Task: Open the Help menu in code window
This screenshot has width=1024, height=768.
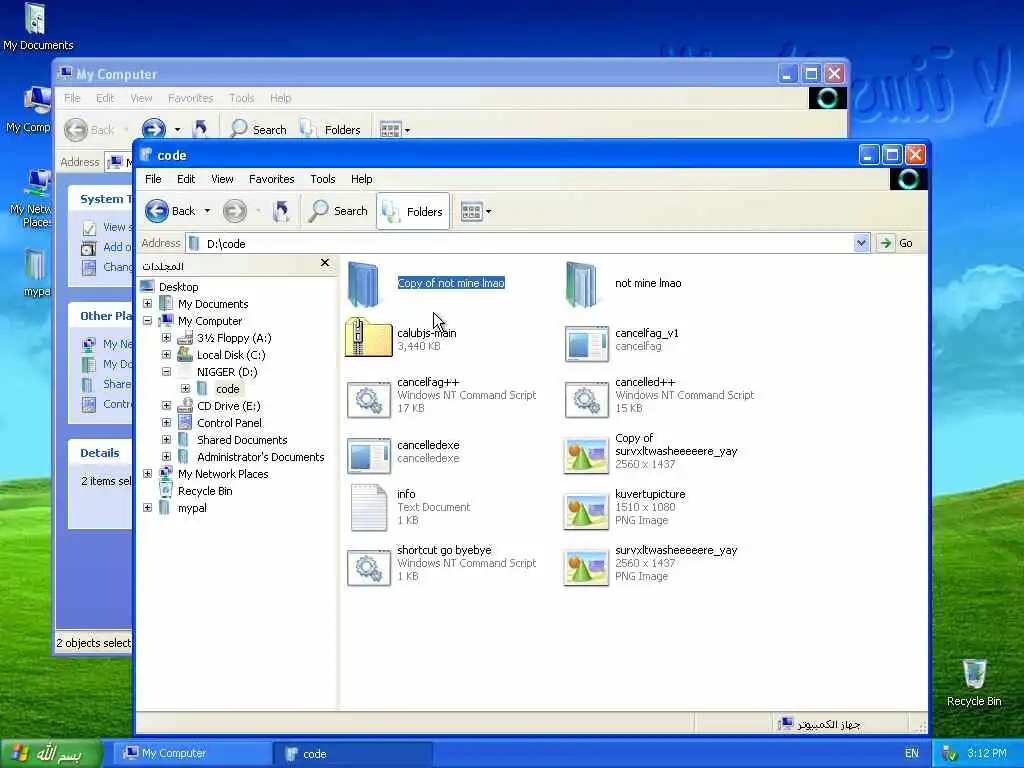Action: pyautogui.click(x=361, y=179)
